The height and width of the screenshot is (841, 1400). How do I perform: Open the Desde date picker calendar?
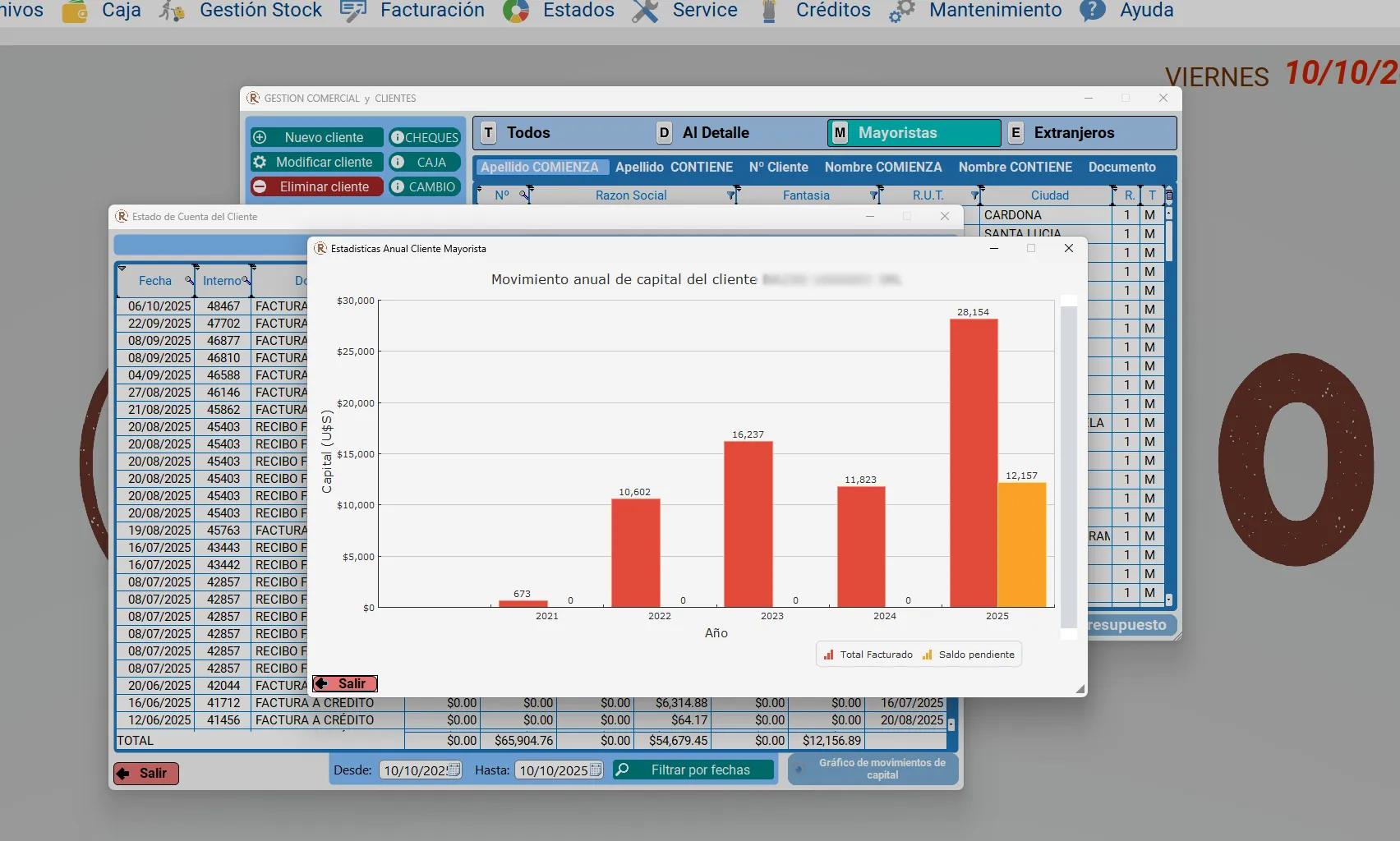[x=454, y=770]
